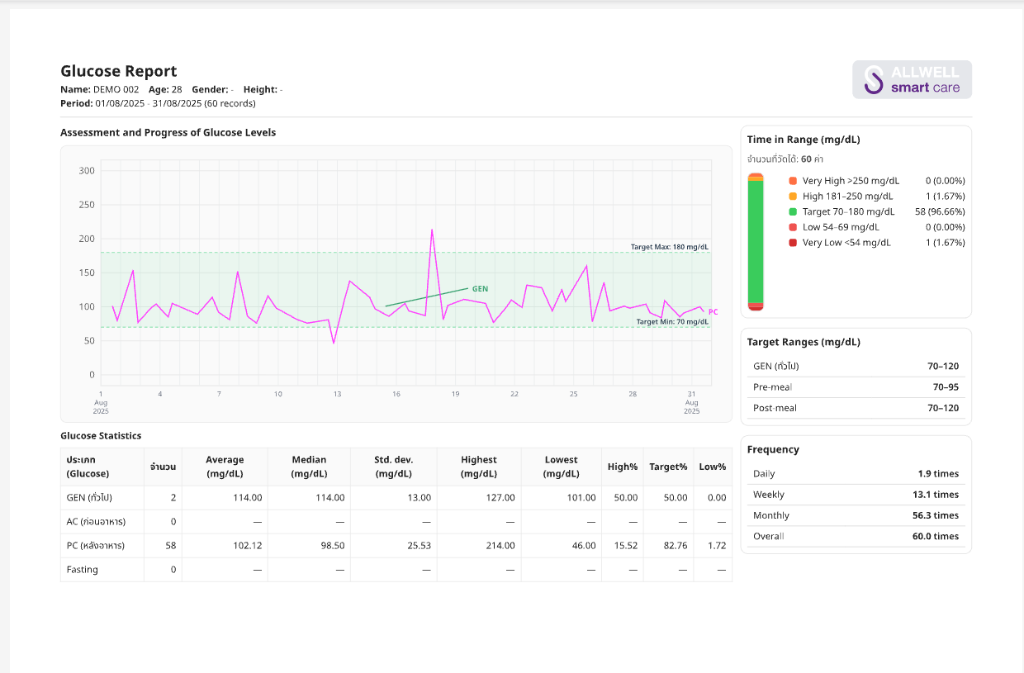Select the PC (หลังอาหาร) table row
Image resolution: width=1024 pixels, height=673 pixels.
point(396,546)
